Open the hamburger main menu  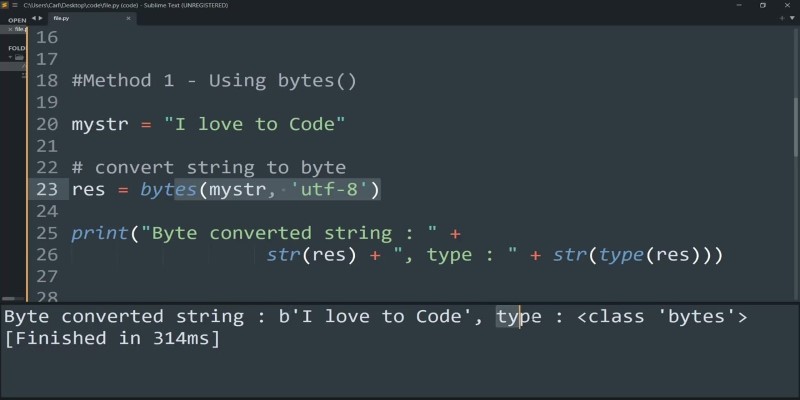14,5
